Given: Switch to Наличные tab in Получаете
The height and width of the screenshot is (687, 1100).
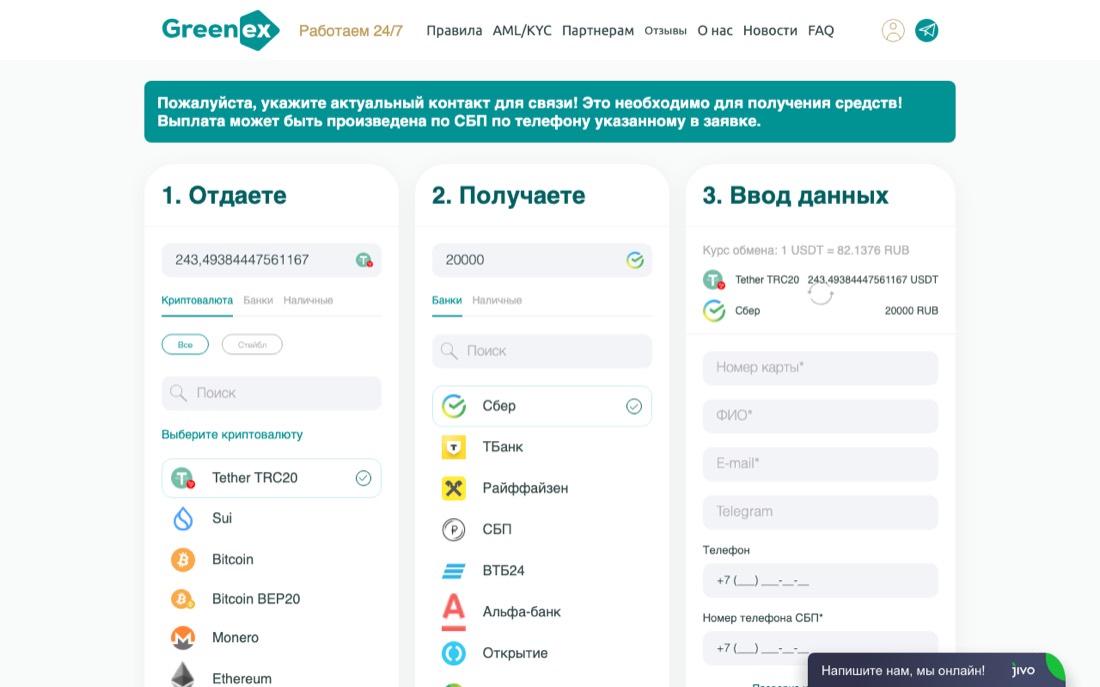Looking at the screenshot, I should (497, 300).
